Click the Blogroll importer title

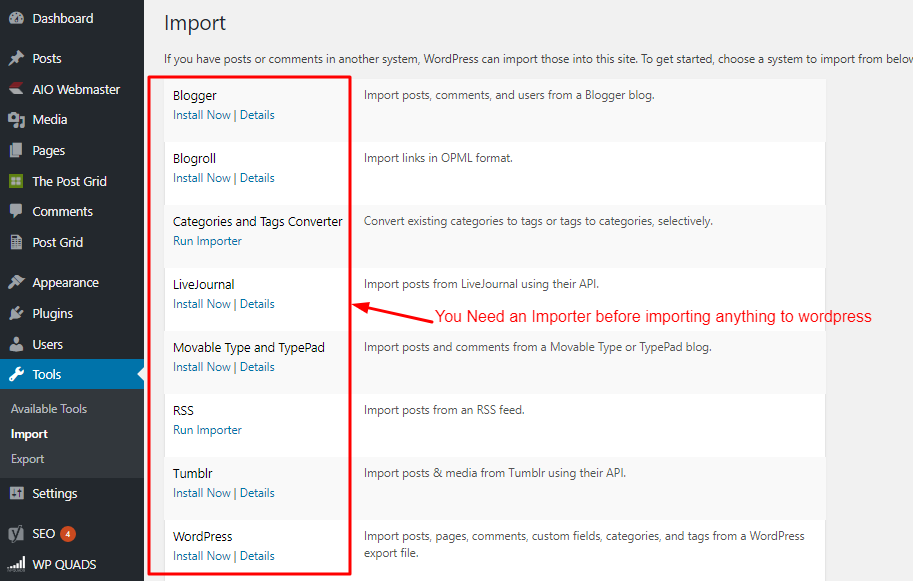(x=194, y=158)
